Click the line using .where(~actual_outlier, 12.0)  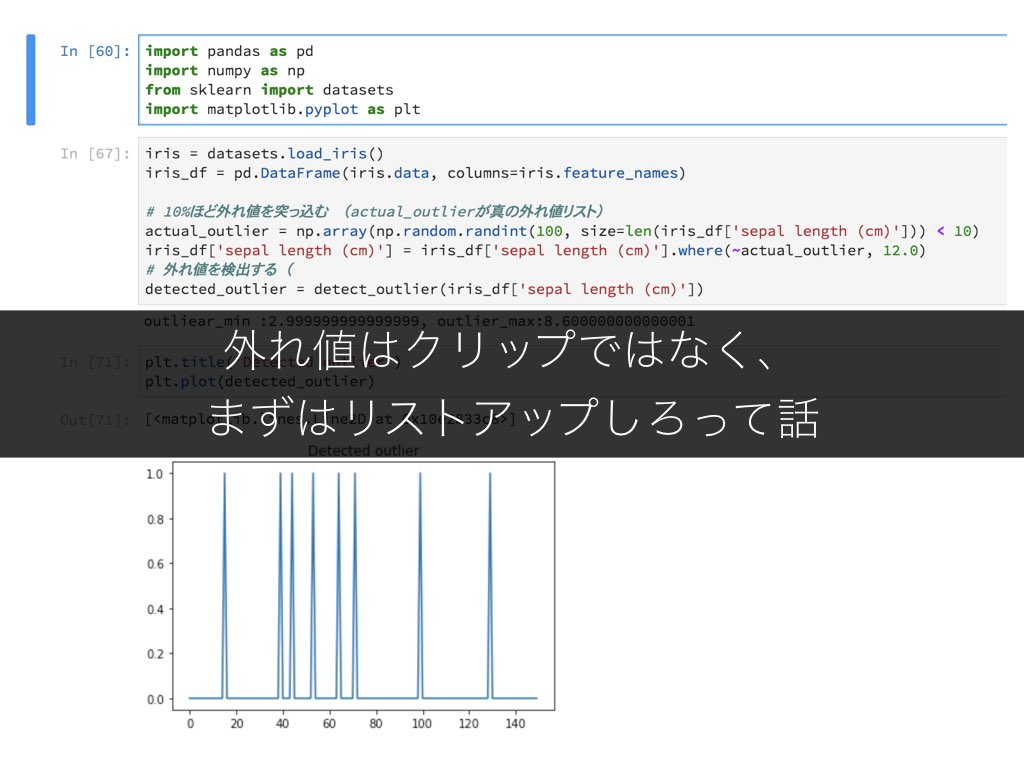(535, 250)
